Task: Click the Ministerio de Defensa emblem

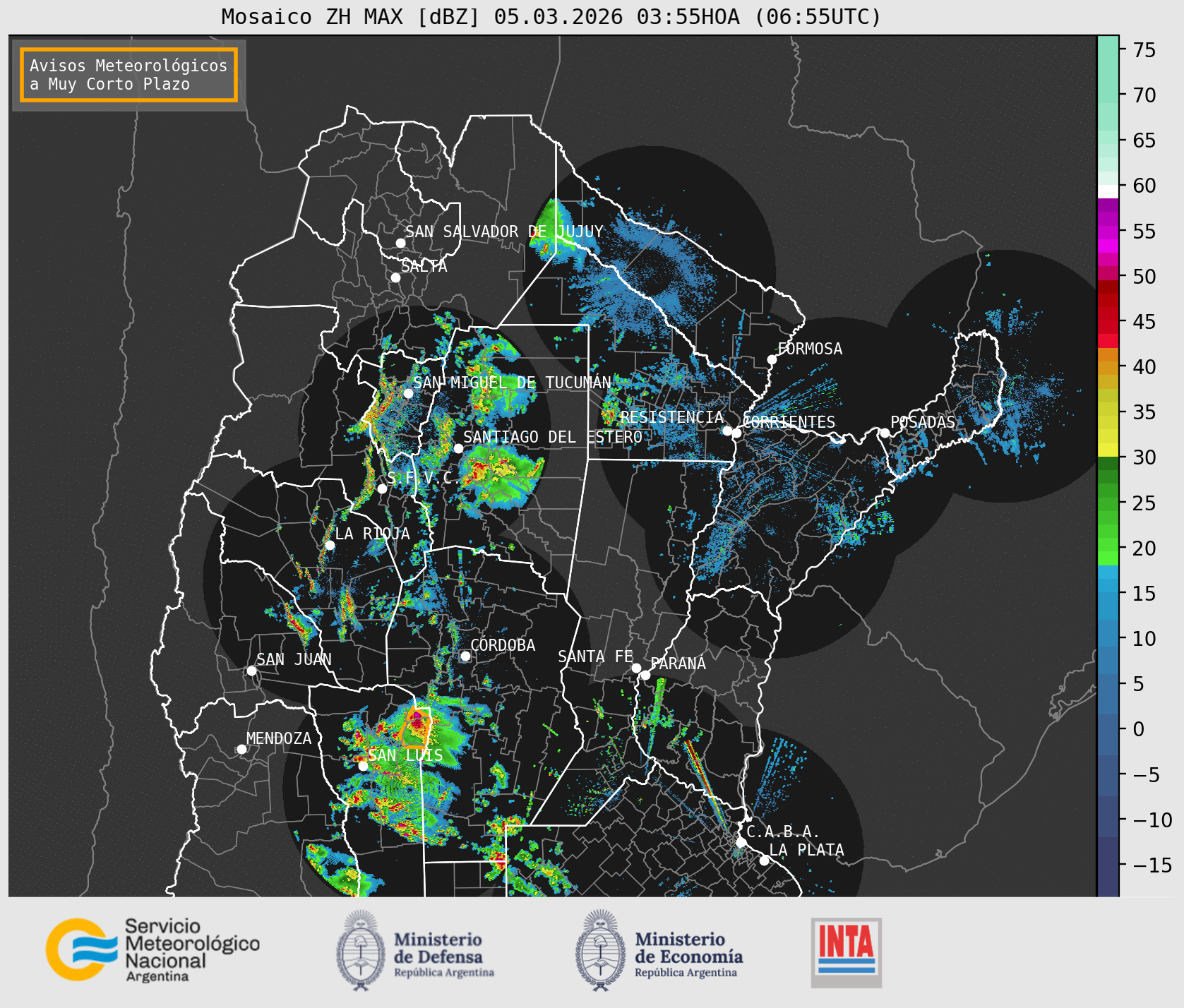Action: 362,950
